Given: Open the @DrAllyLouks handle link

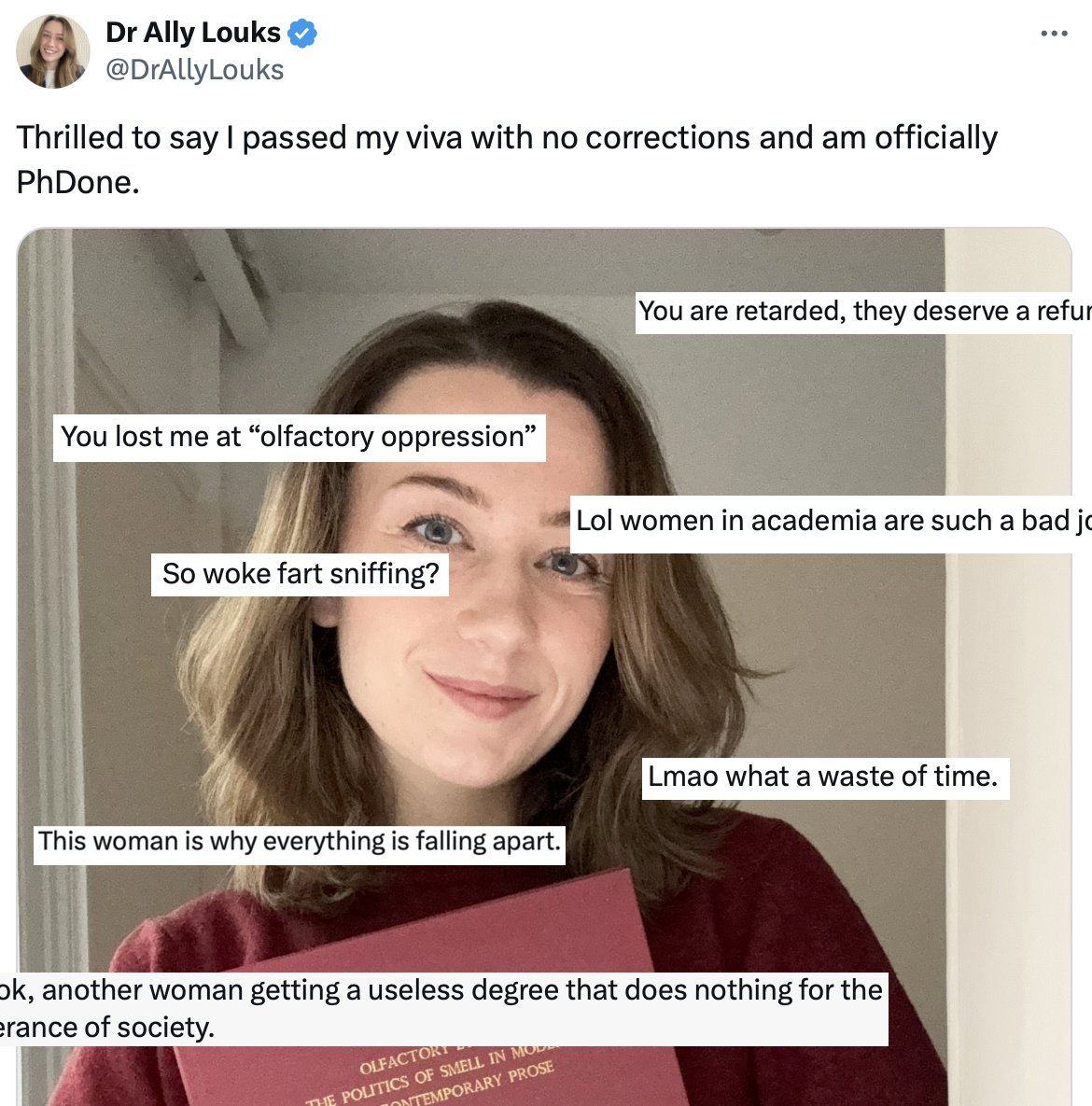Looking at the screenshot, I should pos(196,68).
